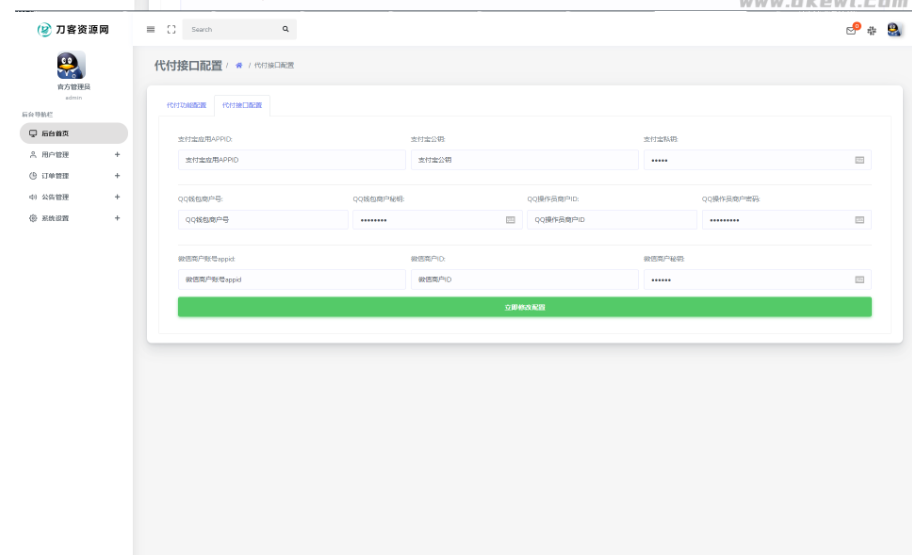912x555 pixels.
Task: Expand 公告管理 with its plus icon
Action: pyautogui.click(x=117, y=197)
